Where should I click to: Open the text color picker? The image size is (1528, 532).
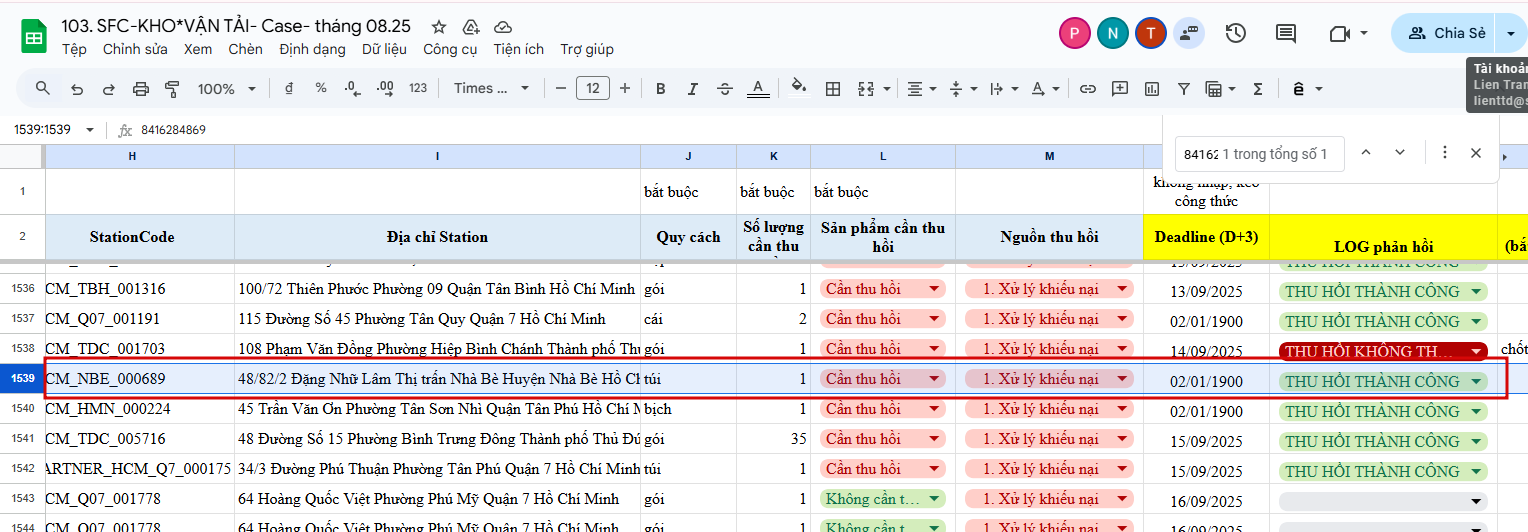(758, 88)
